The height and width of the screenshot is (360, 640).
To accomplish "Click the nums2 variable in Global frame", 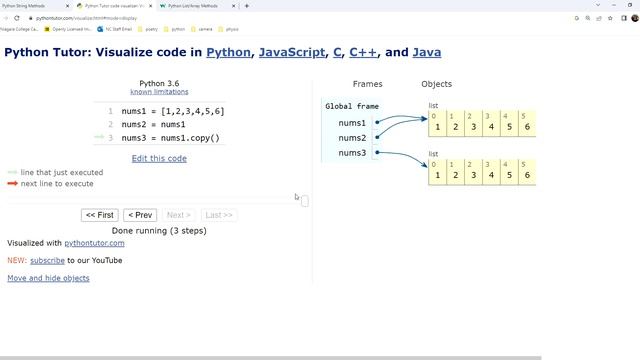I will (x=352, y=138).
